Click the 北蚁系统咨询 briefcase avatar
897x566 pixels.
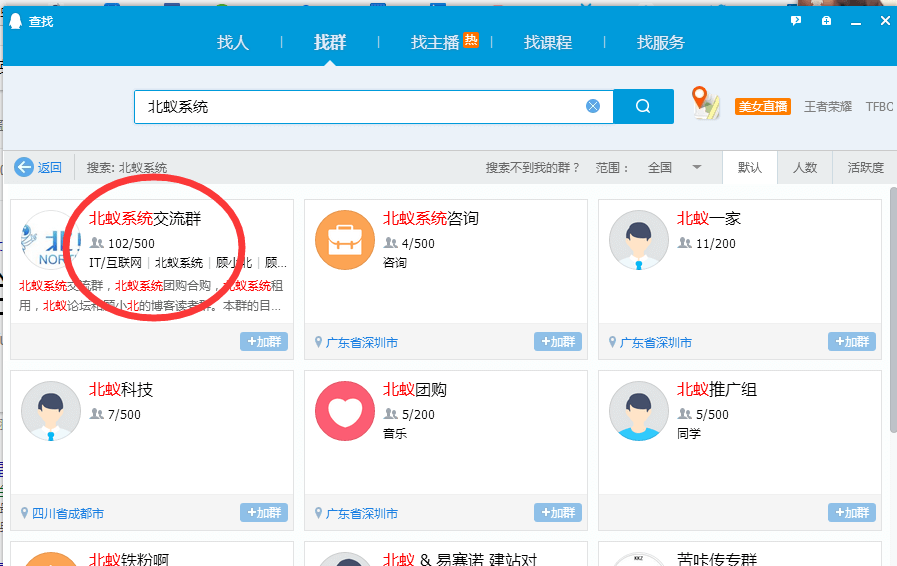coord(344,240)
